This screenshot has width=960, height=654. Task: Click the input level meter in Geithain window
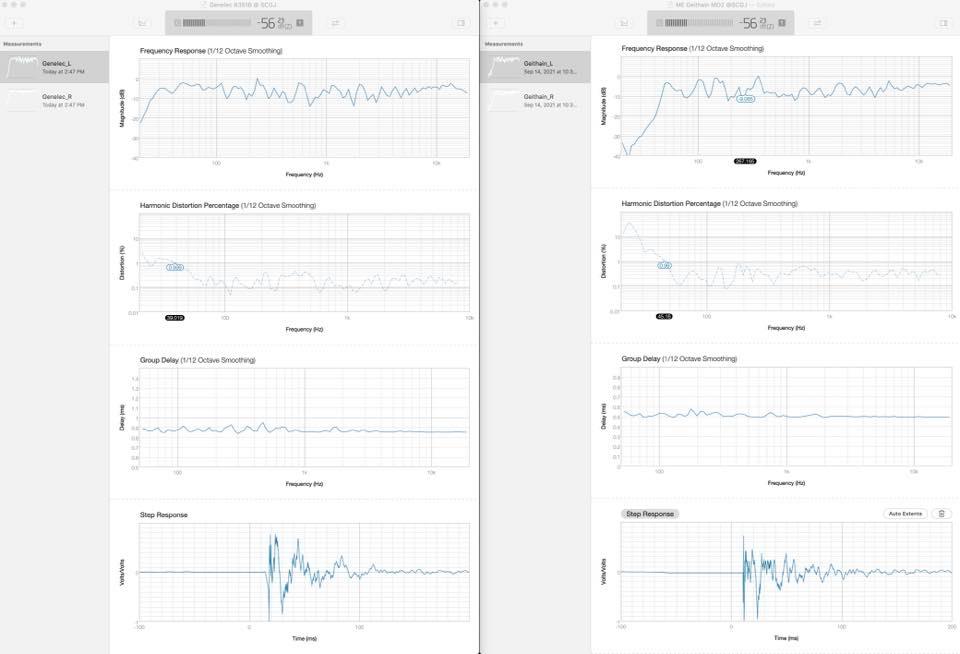pyautogui.click(x=694, y=23)
